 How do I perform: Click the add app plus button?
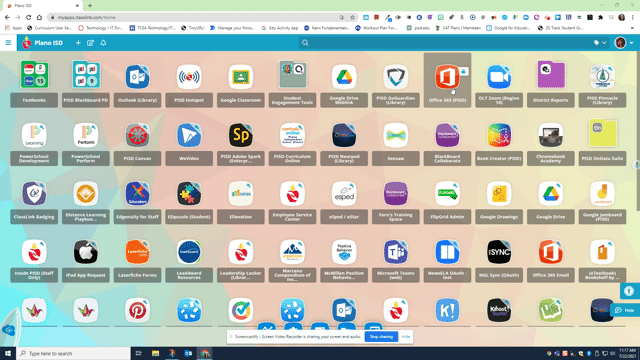pyautogui.click(x=78, y=42)
